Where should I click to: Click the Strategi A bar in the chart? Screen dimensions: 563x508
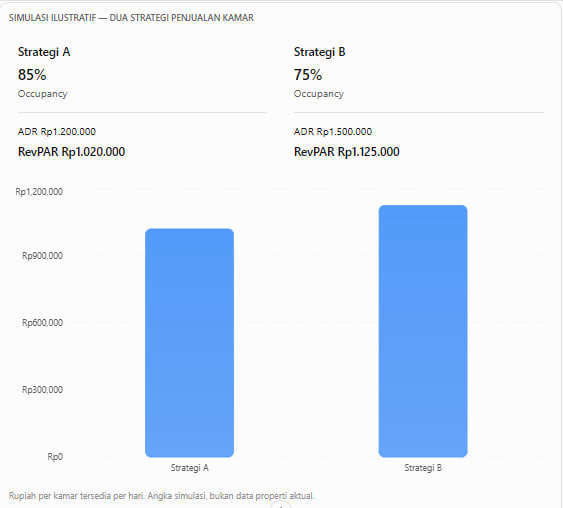pyautogui.click(x=189, y=343)
